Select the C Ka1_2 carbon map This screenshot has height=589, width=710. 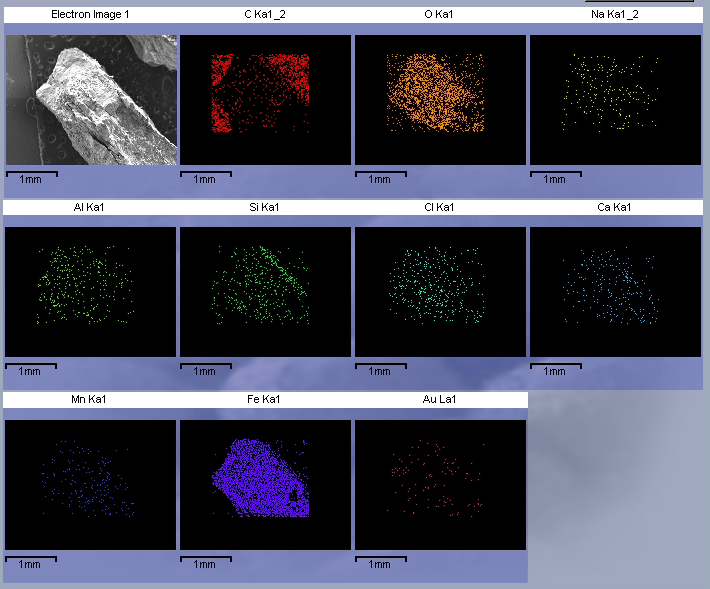pyautogui.click(x=265, y=100)
